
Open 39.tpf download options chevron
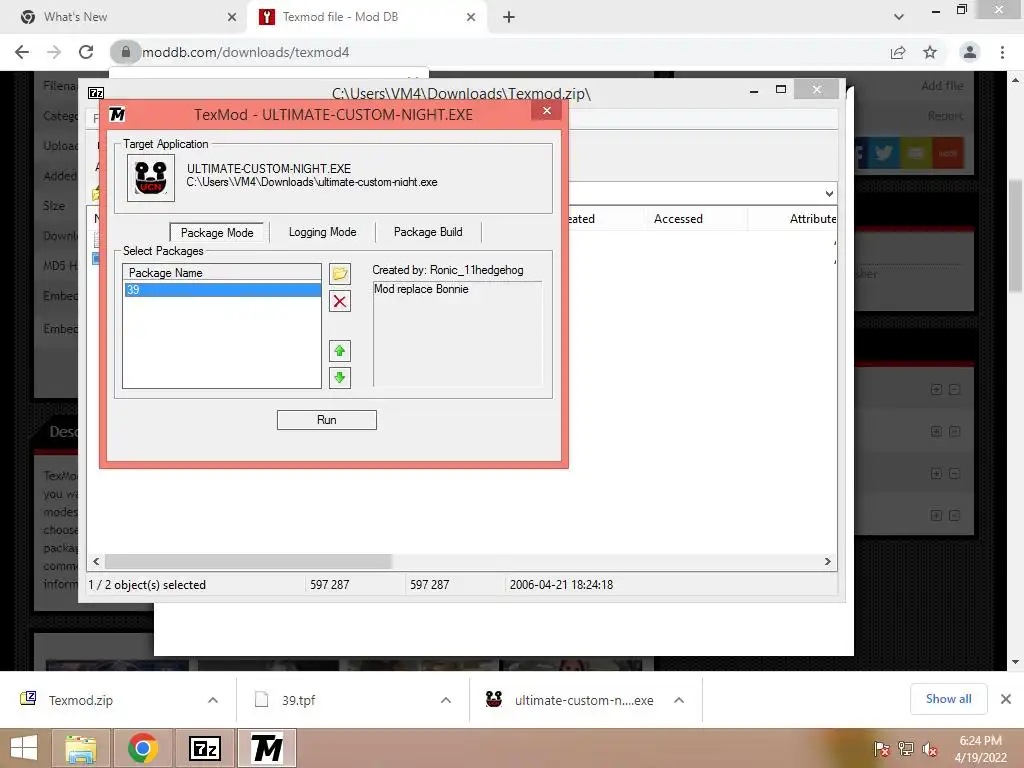click(446, 700)
